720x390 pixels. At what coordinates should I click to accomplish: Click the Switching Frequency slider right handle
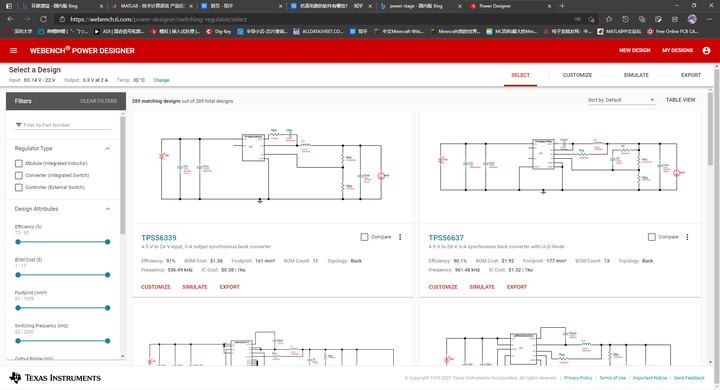pos(107,341)
